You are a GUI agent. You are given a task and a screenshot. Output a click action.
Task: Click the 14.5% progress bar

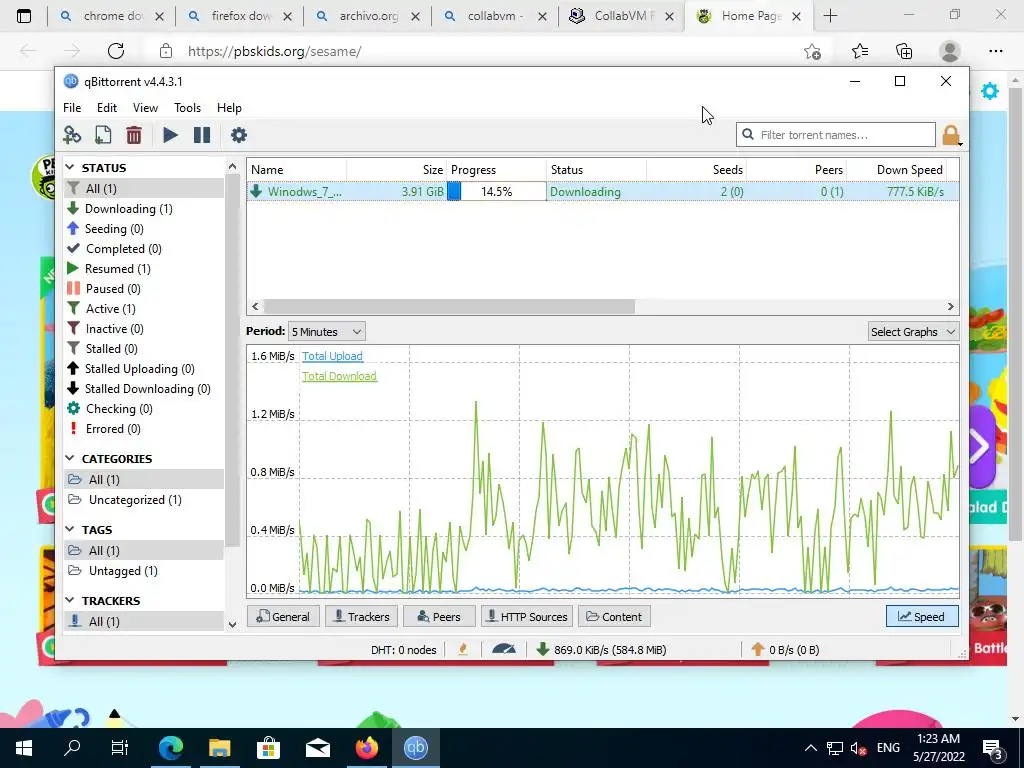(x=496, y=191)
